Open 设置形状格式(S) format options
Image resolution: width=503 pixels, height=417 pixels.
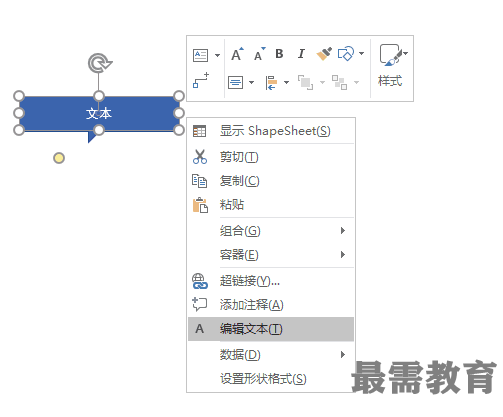(x=271, y=379)
